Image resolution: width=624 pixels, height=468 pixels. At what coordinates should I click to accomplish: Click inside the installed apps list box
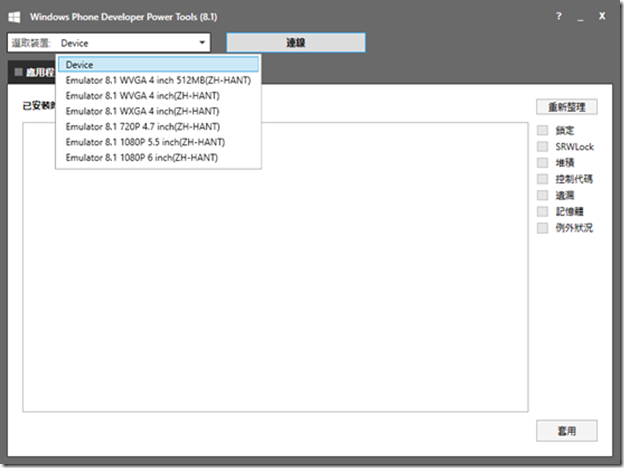pos(275,267)
